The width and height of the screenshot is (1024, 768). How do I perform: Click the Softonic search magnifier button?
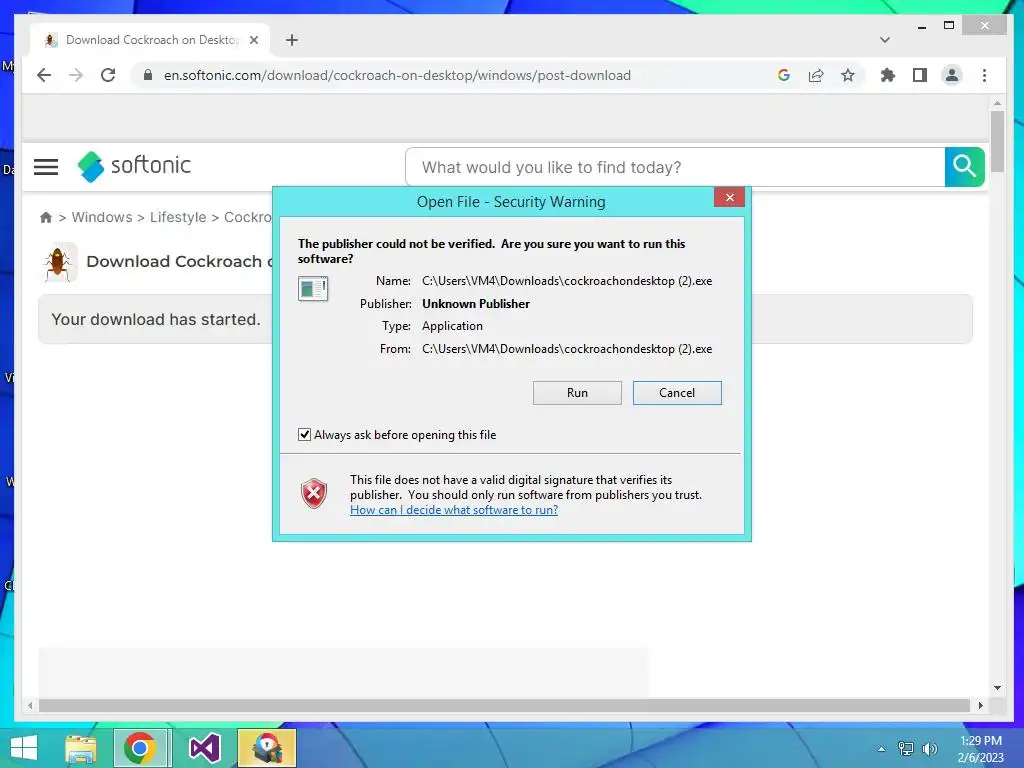point(965,167)
